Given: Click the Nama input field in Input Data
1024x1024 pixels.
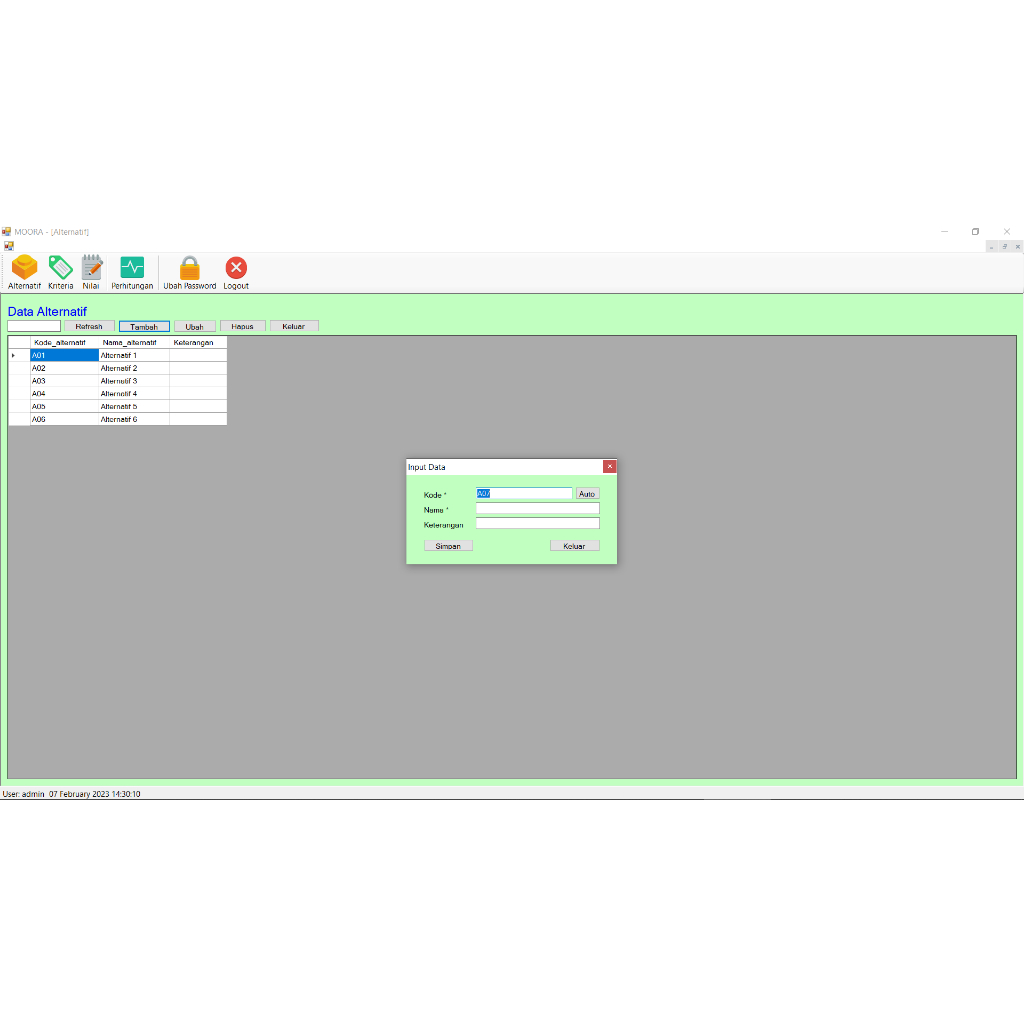Looking at the screenshot, I should point(537,508).
